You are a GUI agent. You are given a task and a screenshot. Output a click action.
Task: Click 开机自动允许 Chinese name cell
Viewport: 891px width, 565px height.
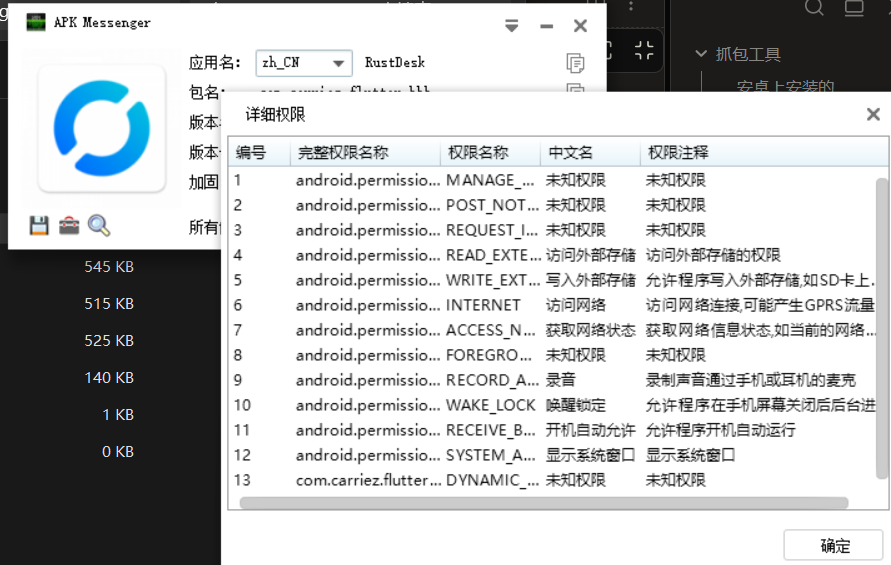[590, 430]
